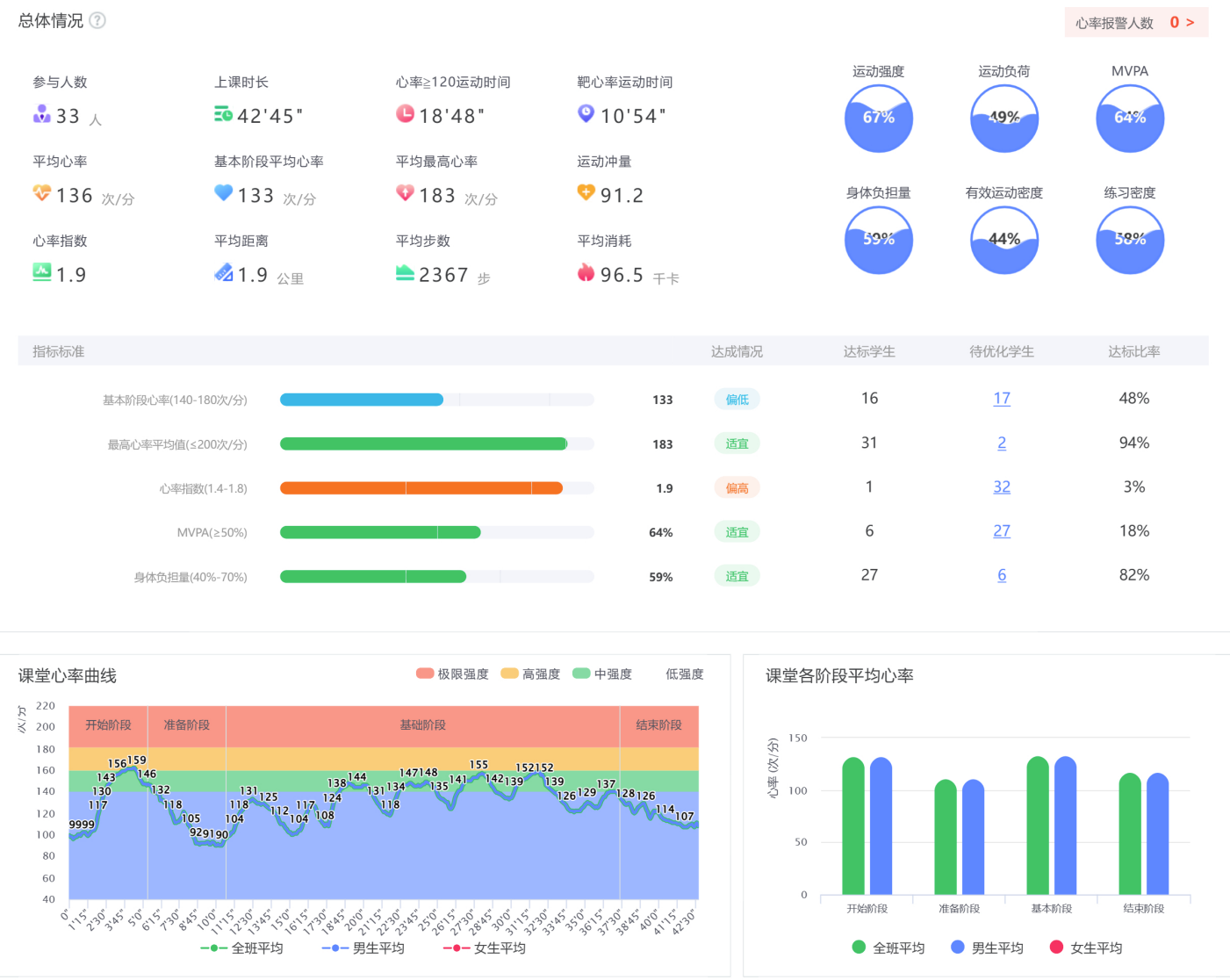The width and height of the screenshot is (1230, 980).
Task: Click the 最高心率平均值 green progress bar
Action: 423,444
